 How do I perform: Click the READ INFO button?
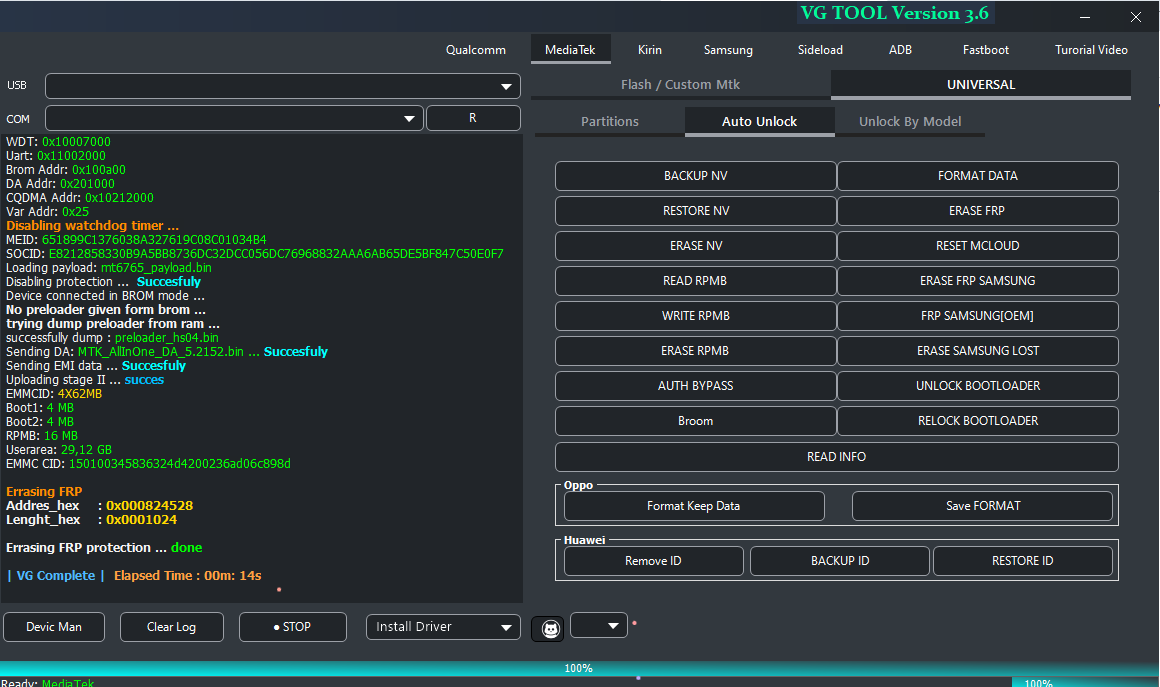coord(836,457)
